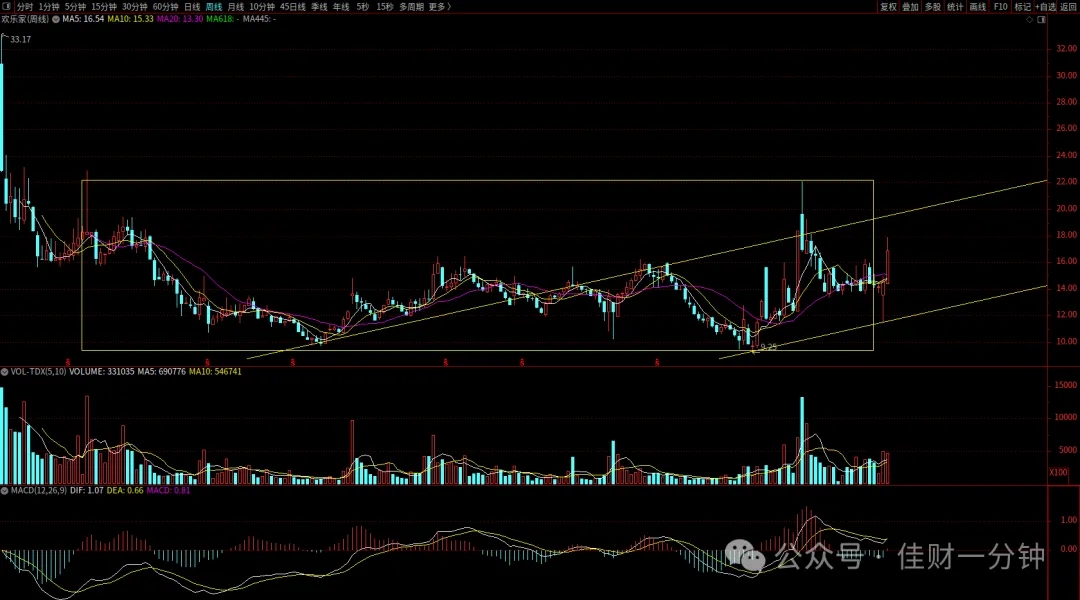
Task: Click the 复权 adjustment button
Action: pyautogui.click(x=889, y=7)
